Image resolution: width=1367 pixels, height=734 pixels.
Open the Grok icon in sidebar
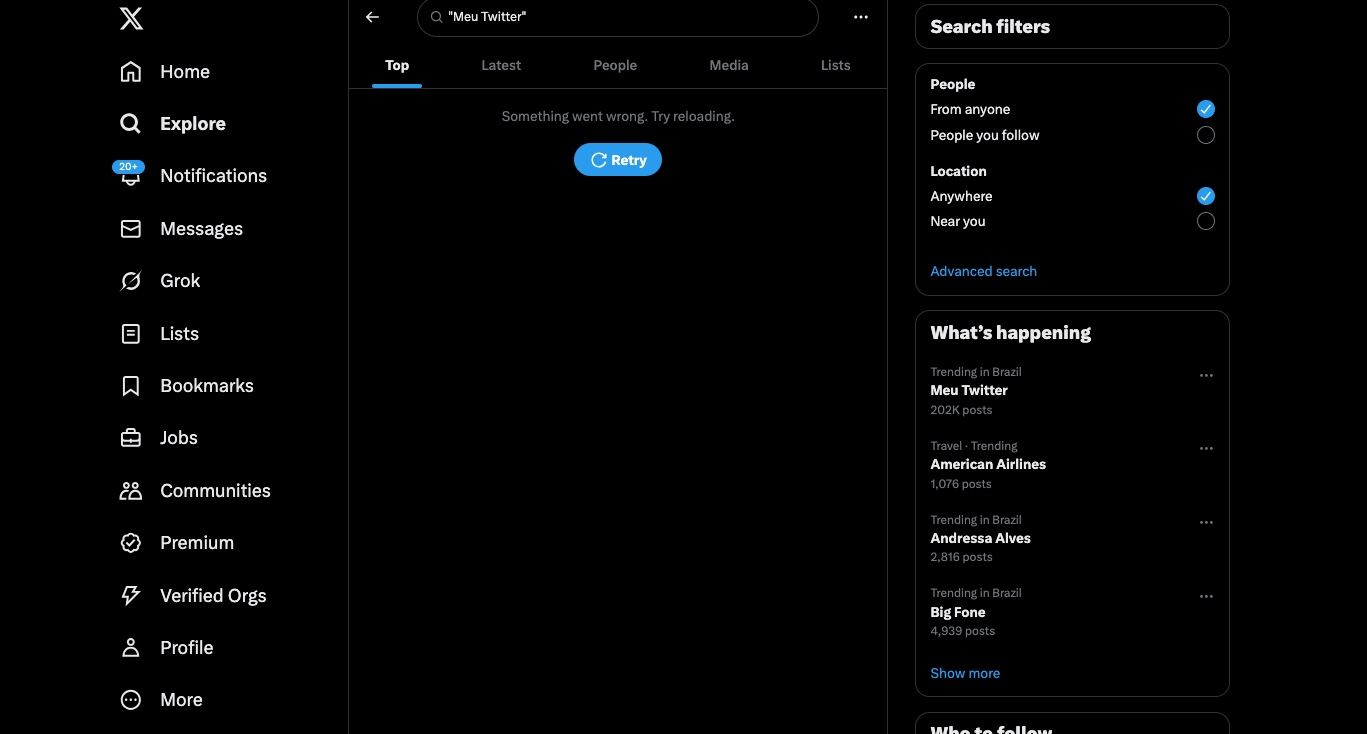pyautogui.click(x=130, y=281)
